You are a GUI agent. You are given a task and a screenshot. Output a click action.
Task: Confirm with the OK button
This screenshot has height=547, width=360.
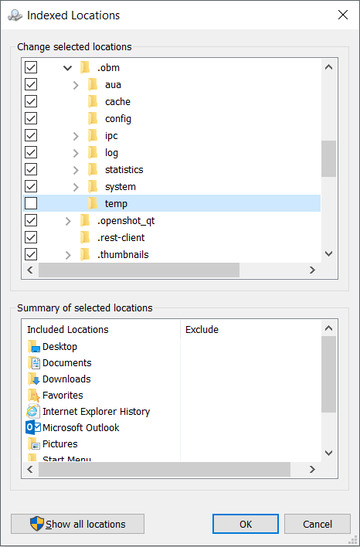(245, 524)
